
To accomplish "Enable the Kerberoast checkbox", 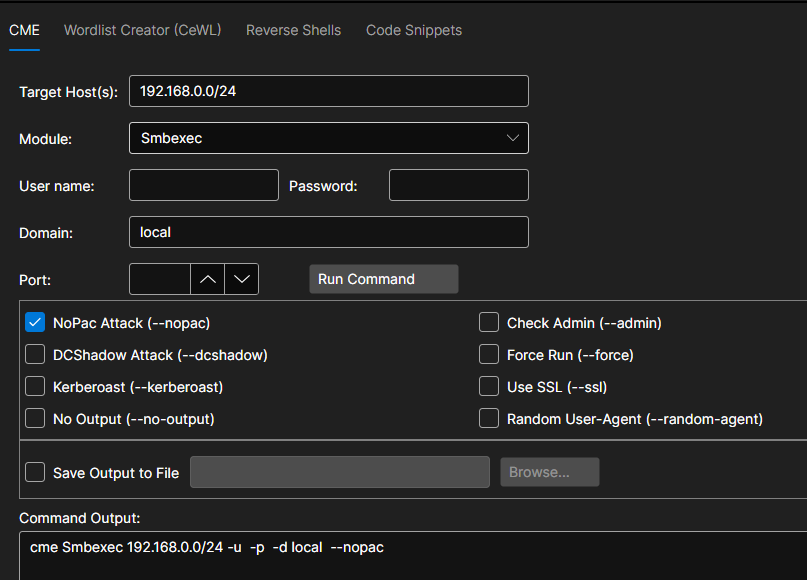I will click(x=35, y=386).
